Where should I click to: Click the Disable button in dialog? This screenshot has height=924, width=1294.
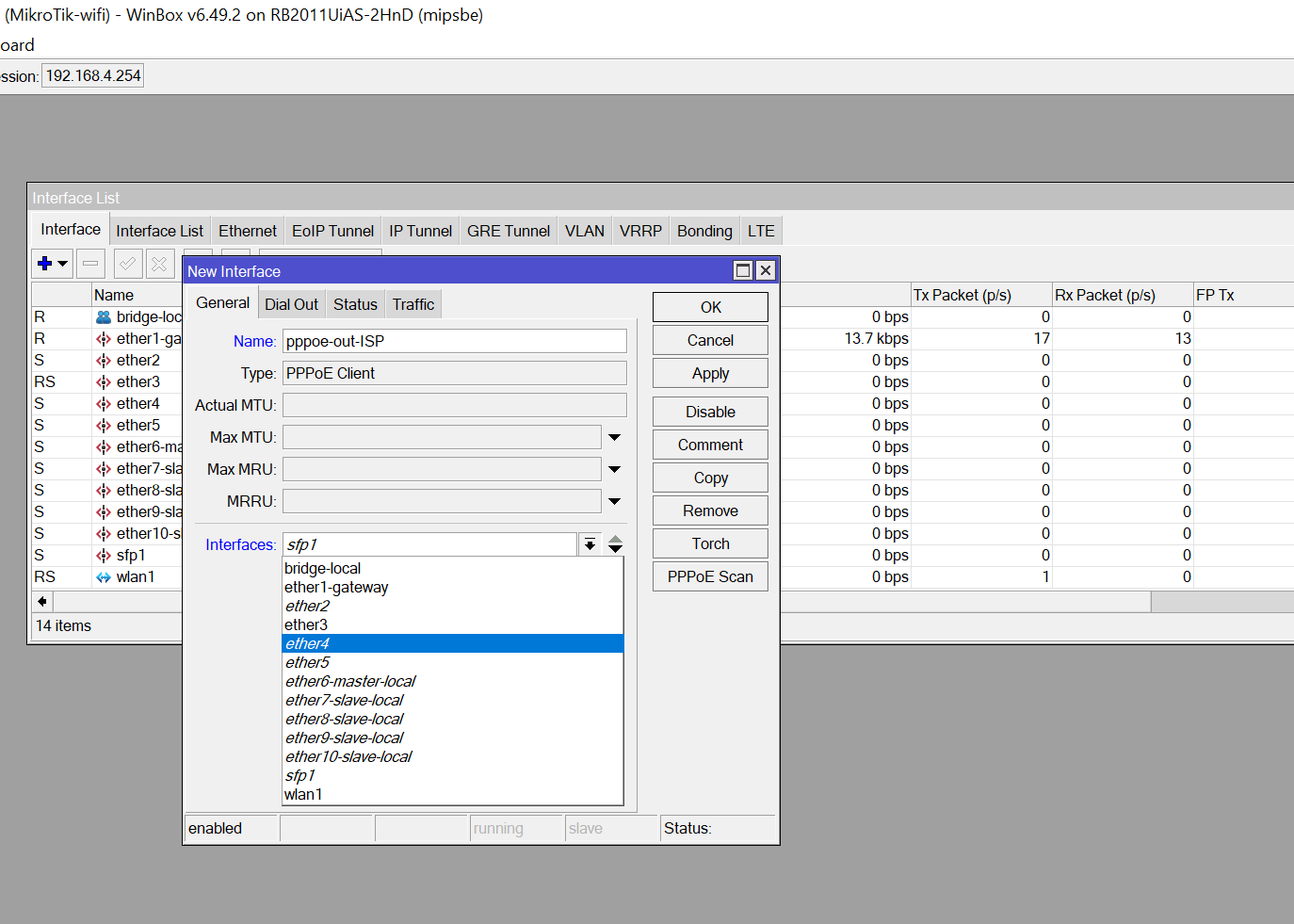pos(710,412)
